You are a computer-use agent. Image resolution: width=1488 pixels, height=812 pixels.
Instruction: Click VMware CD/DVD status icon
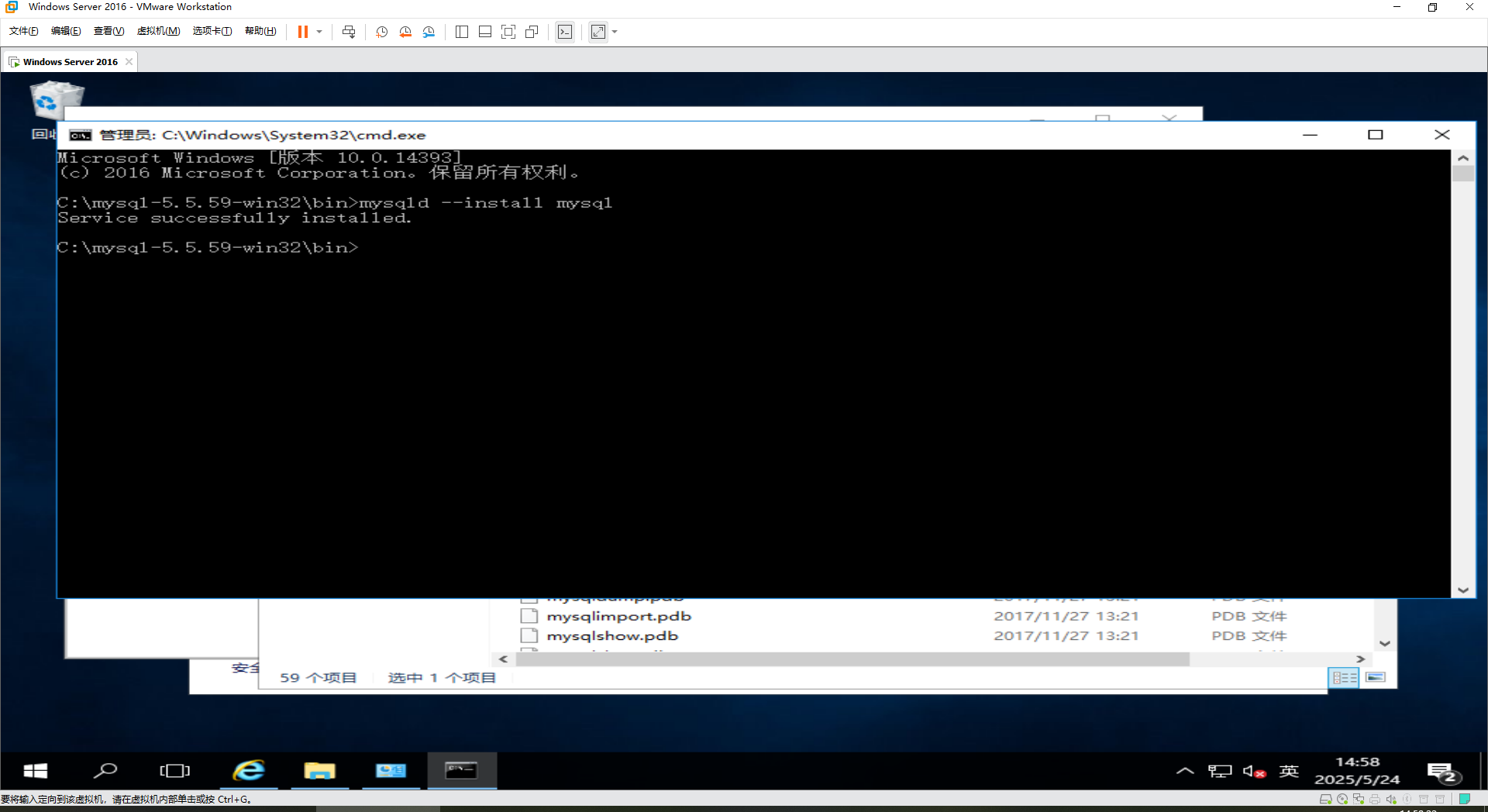pyautogui.click(x=1342, y=799)
